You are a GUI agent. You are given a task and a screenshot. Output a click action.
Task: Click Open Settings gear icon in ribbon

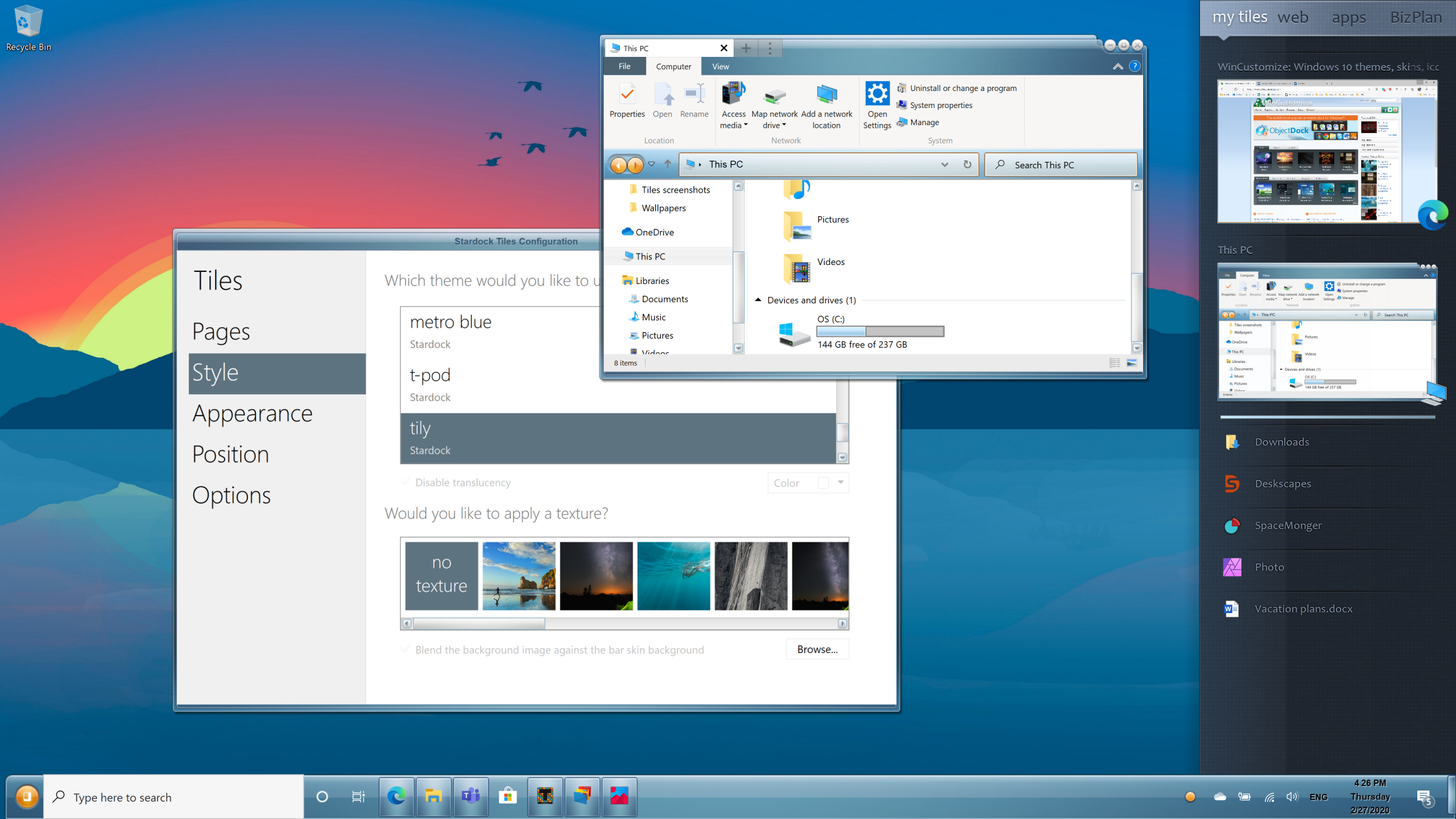click(877, 94)
